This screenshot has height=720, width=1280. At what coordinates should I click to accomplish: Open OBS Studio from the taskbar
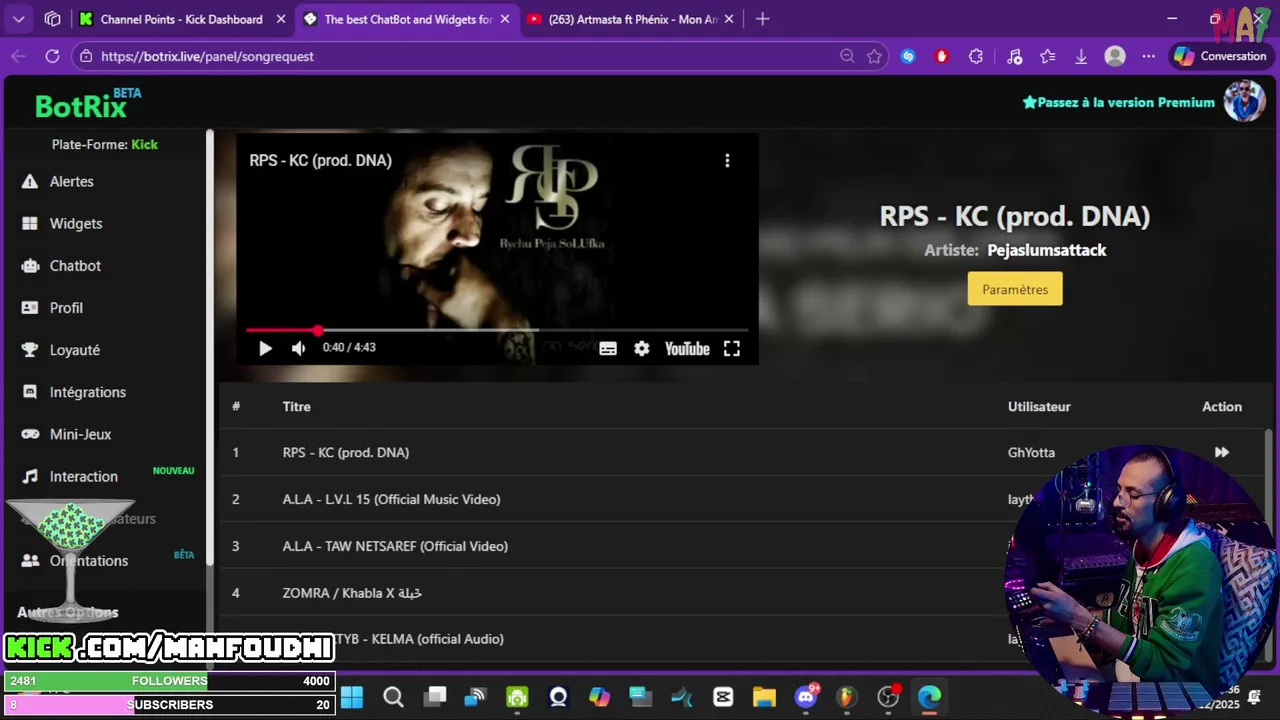click(888, 697)
